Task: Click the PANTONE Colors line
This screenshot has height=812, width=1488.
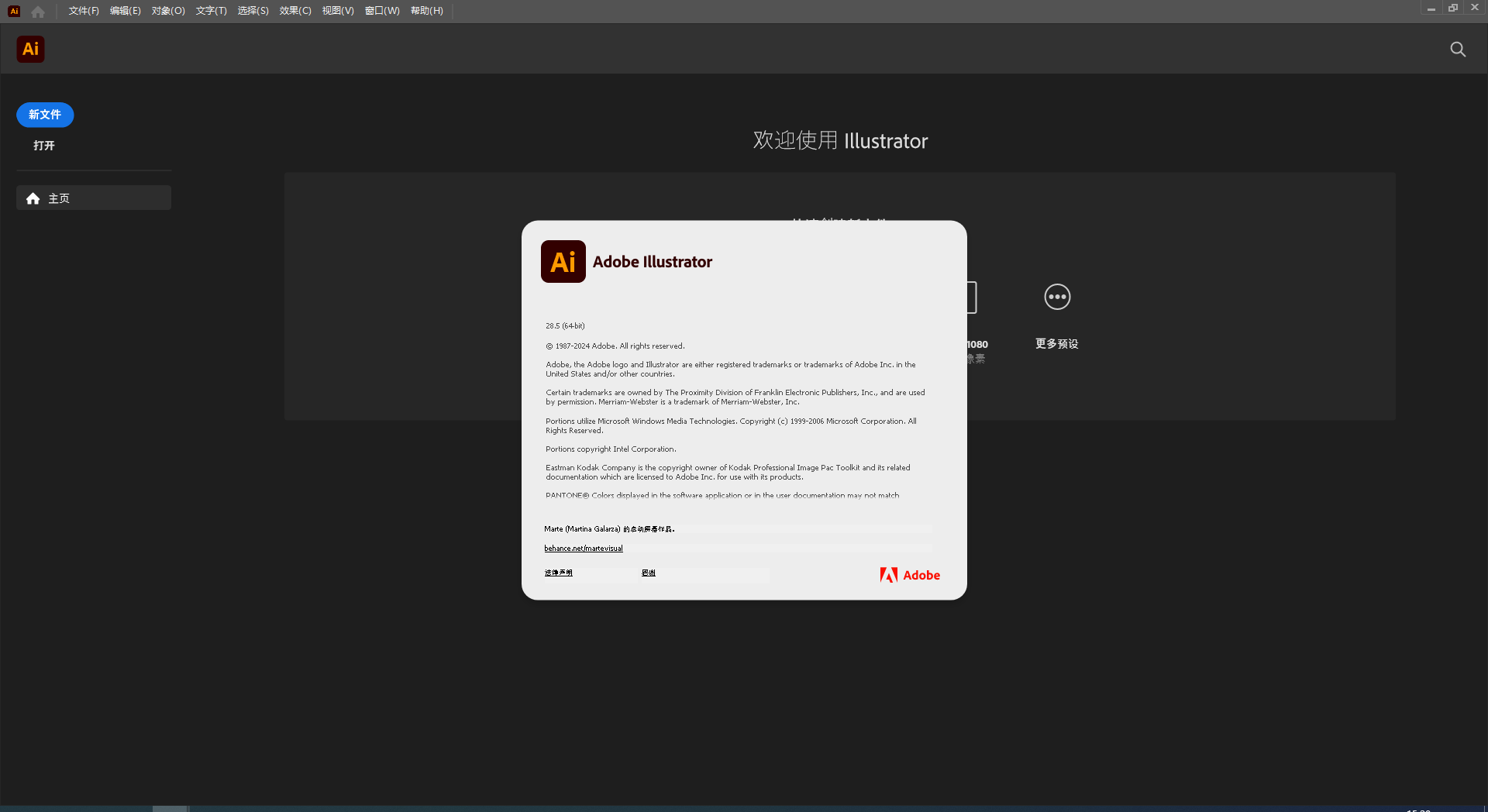Action: 722,495
